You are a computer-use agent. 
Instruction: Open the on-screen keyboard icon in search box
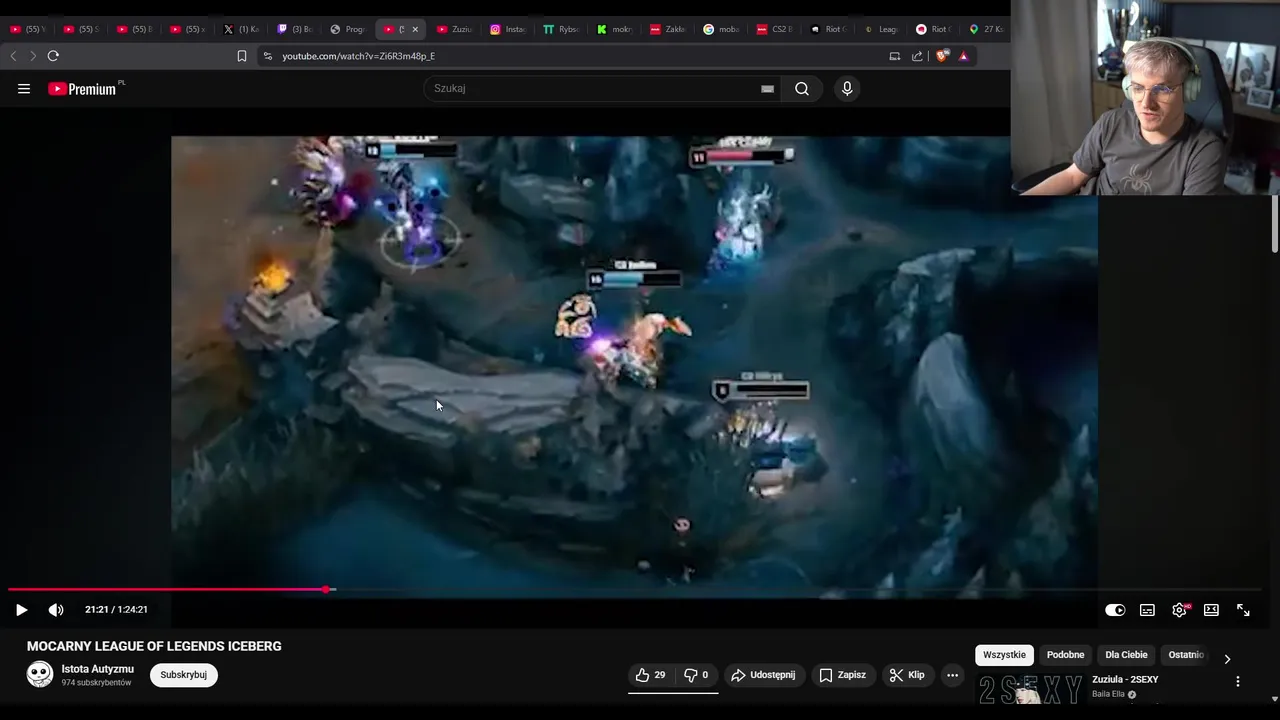[767, 89]
